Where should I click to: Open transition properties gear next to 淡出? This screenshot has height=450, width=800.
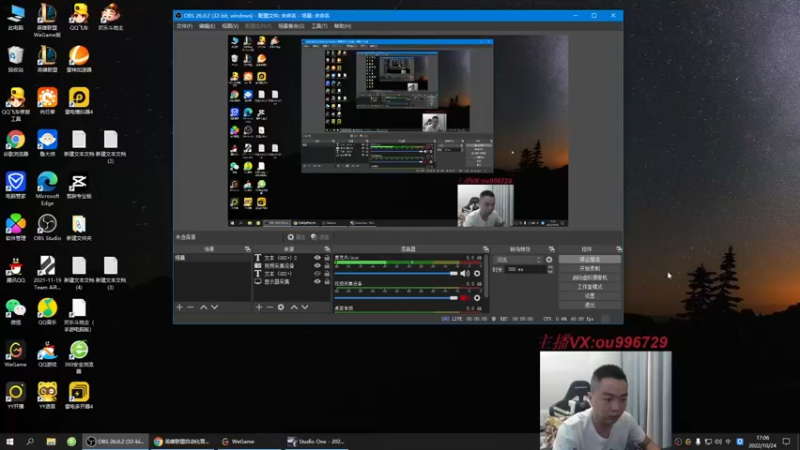point(549,260)
